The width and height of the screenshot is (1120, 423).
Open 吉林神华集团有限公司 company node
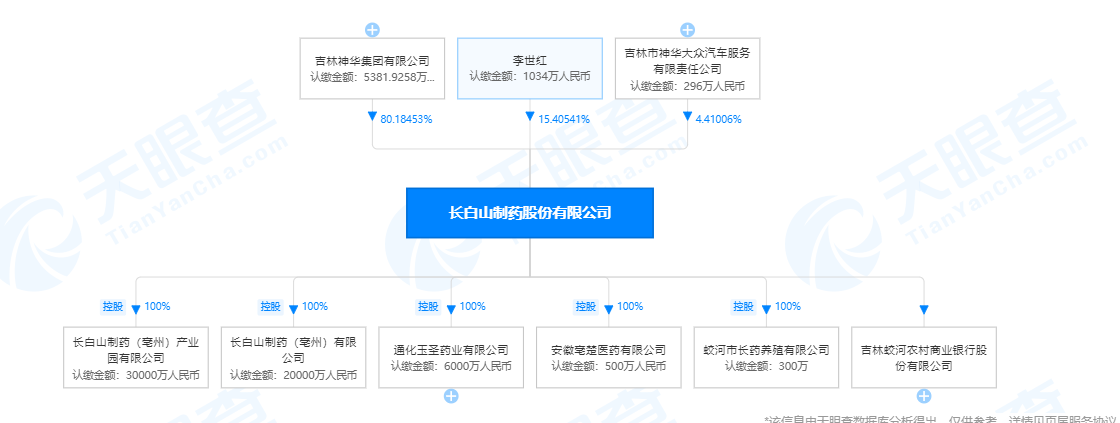tap(372, 68)
